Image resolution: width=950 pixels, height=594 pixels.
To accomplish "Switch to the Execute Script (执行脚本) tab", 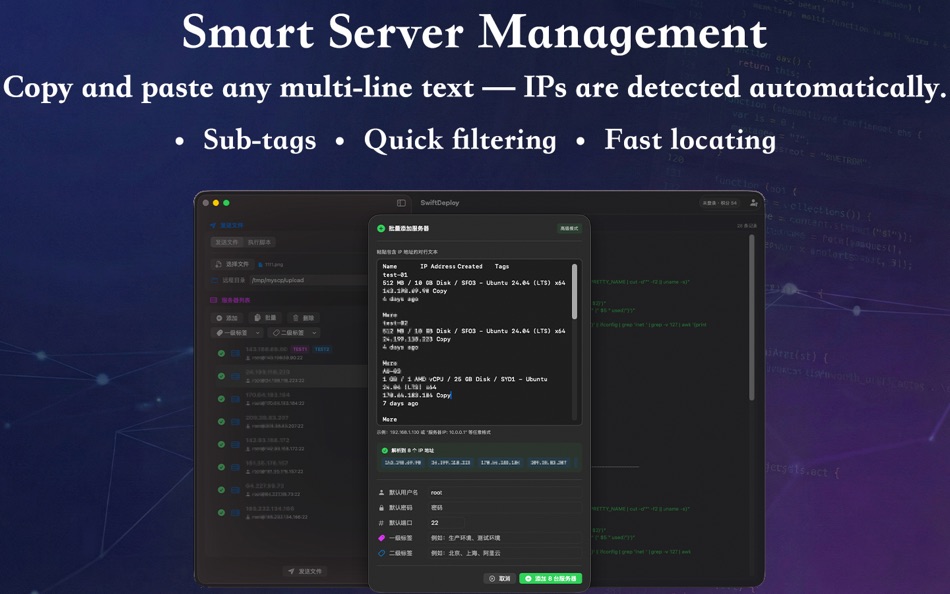I will (x=260, y=242).
